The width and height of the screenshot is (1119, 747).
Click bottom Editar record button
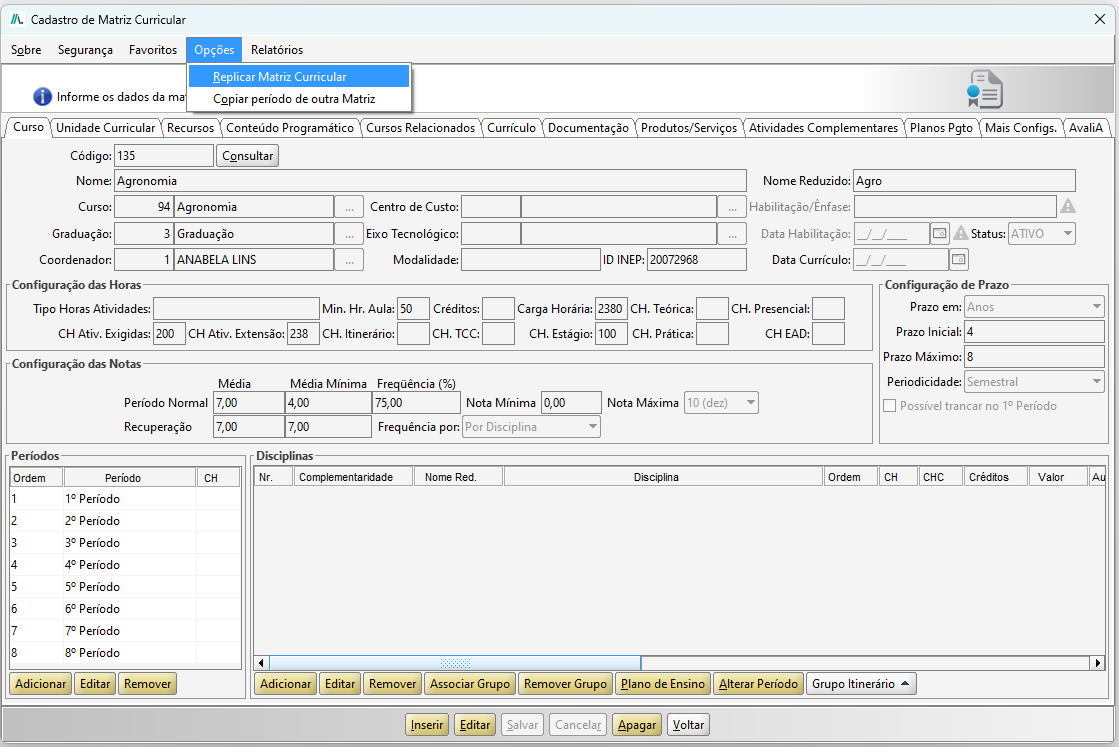475,725
